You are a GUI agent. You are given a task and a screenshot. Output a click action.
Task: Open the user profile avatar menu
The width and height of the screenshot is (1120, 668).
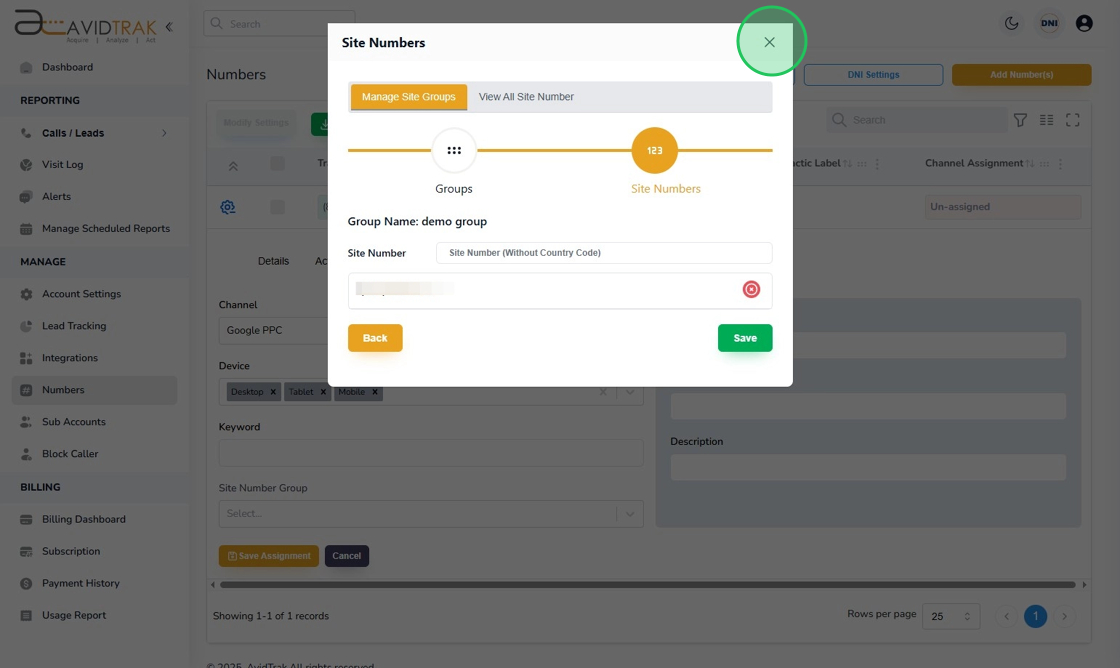point(1084,24)
